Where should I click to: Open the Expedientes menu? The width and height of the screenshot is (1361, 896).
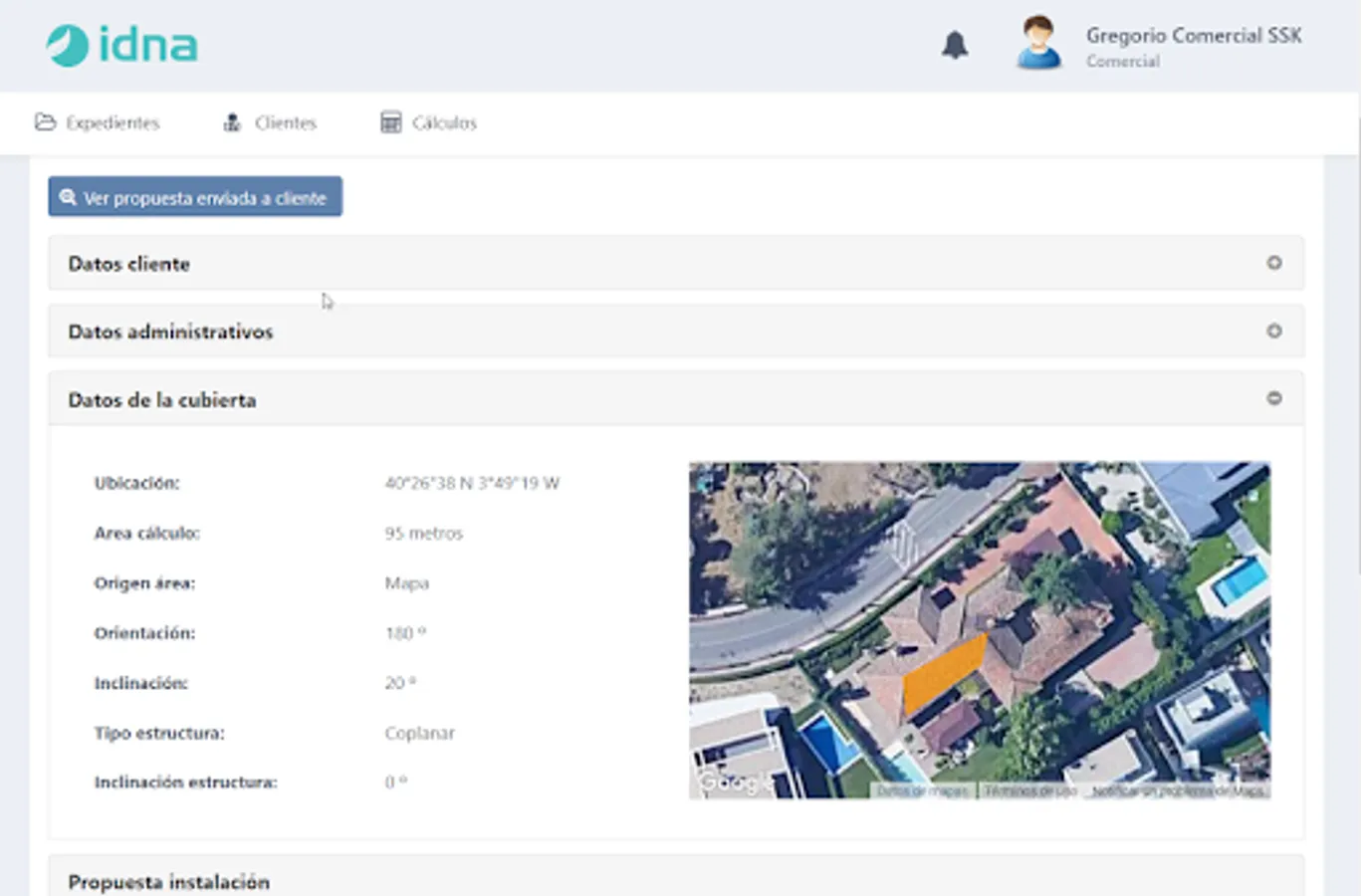pos(98,122)
